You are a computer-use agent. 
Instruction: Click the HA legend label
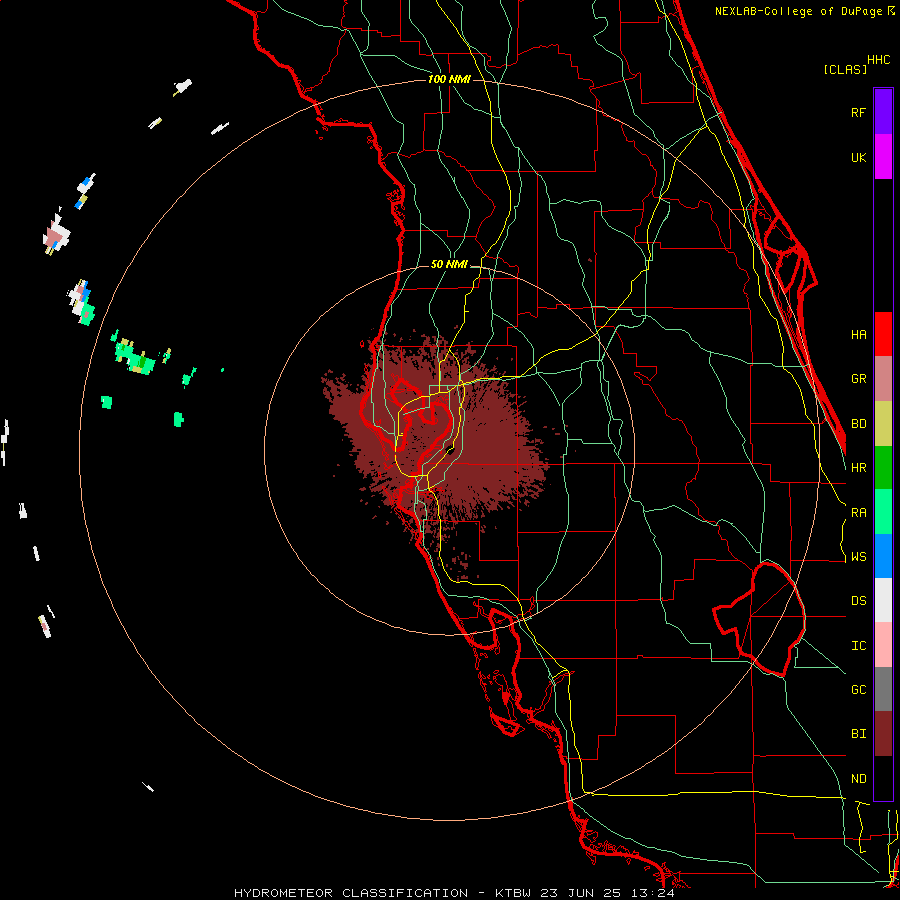[x=858, y=335]
